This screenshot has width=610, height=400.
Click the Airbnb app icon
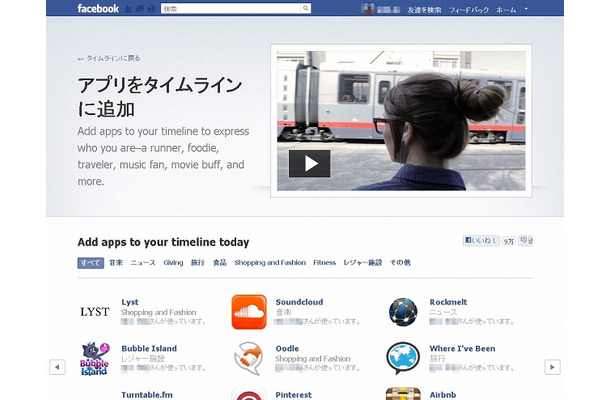tap(403, 394)
